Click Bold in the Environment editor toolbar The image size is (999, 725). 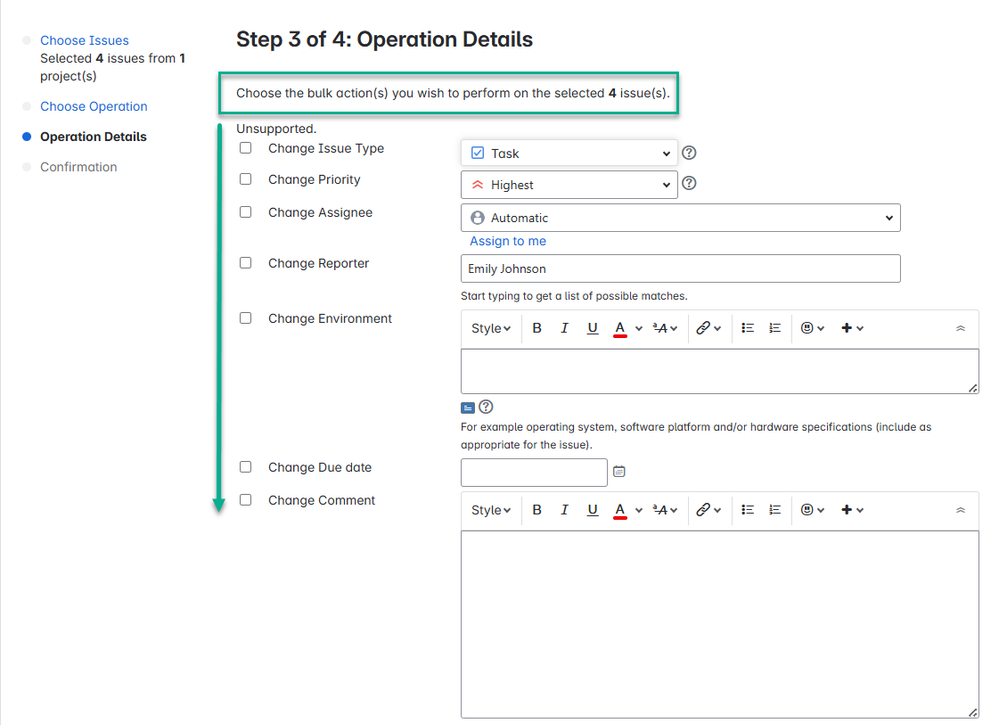point(537,328)
